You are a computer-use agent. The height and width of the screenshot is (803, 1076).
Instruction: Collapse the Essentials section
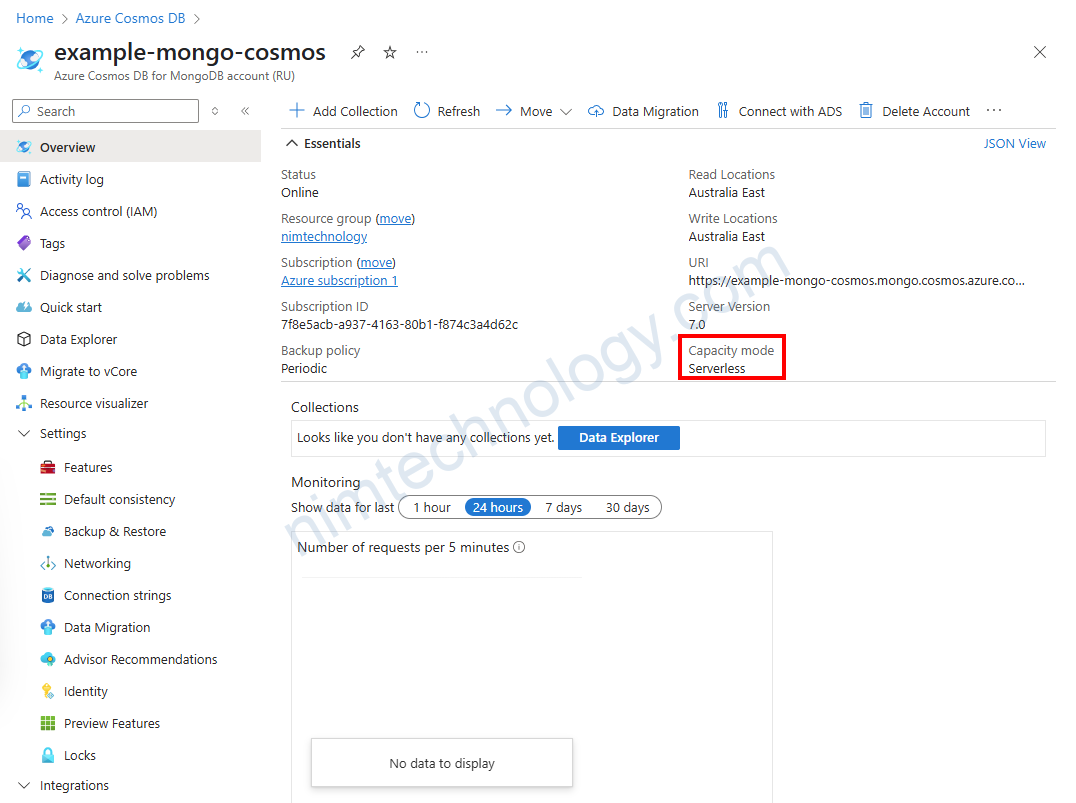tap(292, 143)
